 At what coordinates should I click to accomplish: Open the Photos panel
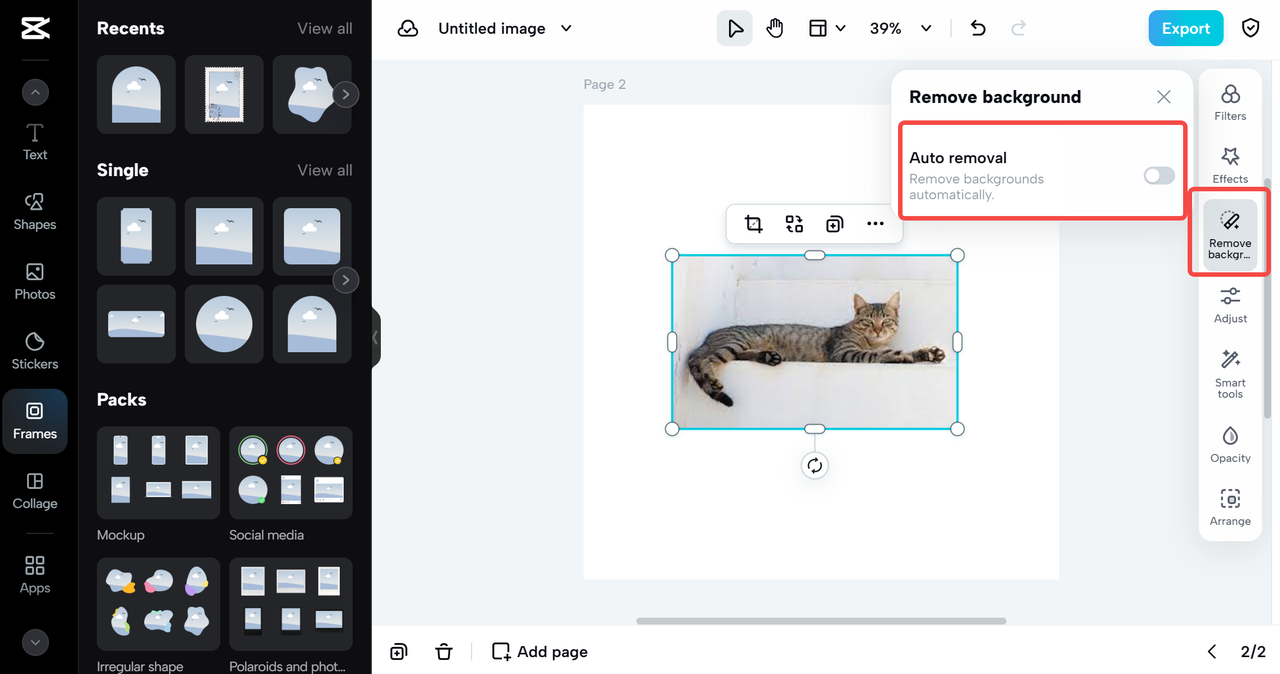click(35, 281)
